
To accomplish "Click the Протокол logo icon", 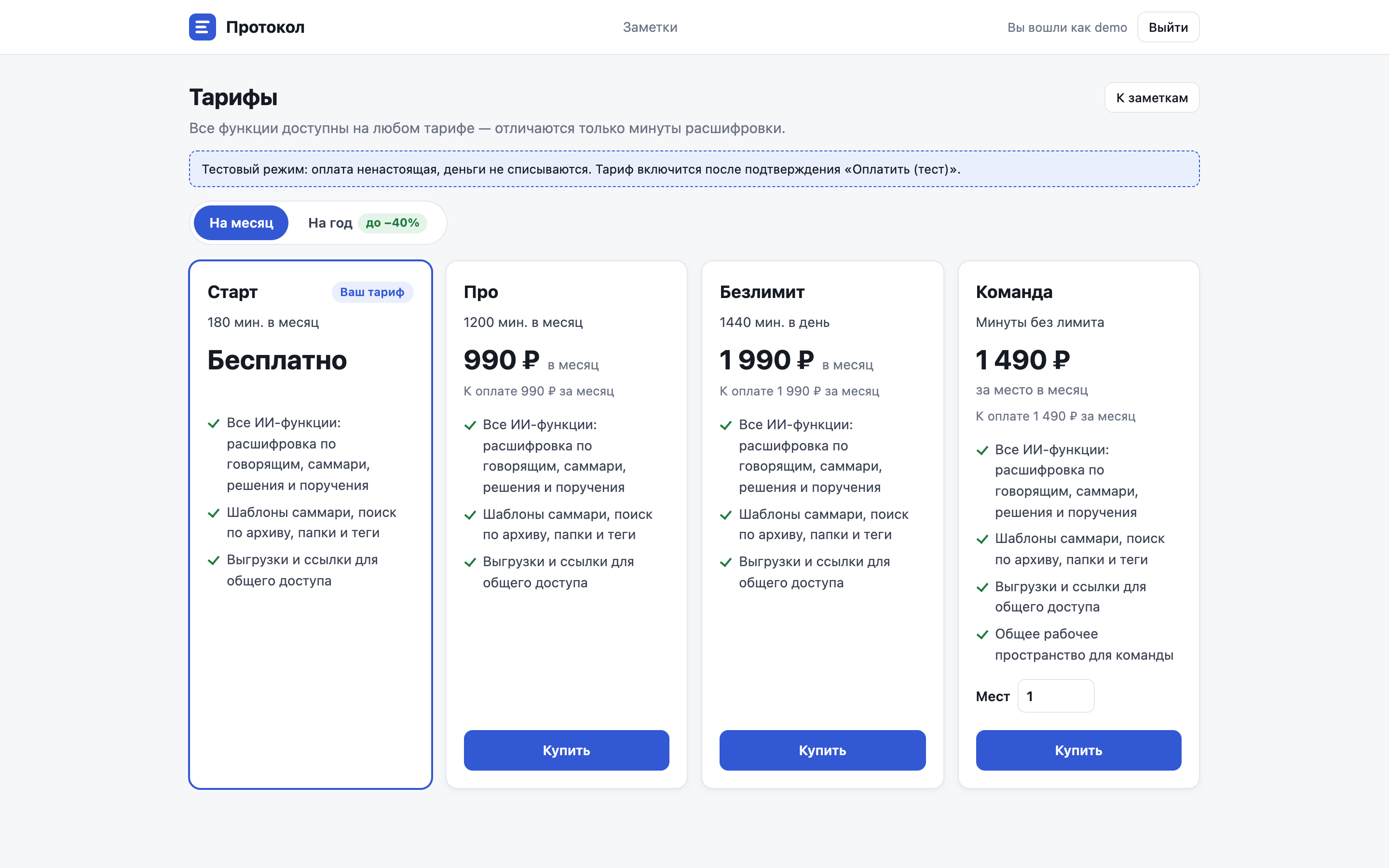I will 202,27.
